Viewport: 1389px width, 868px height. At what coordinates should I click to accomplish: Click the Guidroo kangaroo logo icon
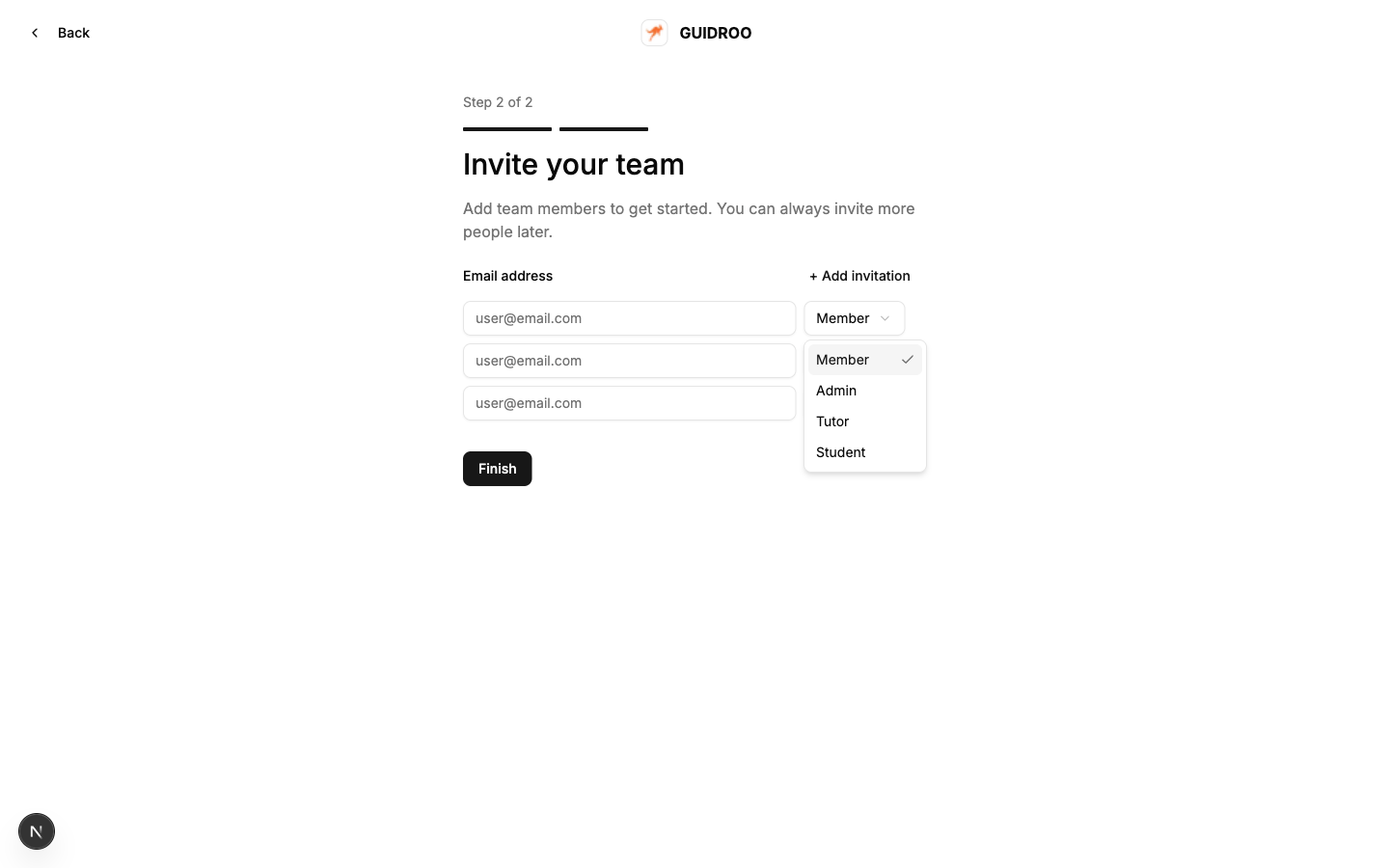pos(654,33)
